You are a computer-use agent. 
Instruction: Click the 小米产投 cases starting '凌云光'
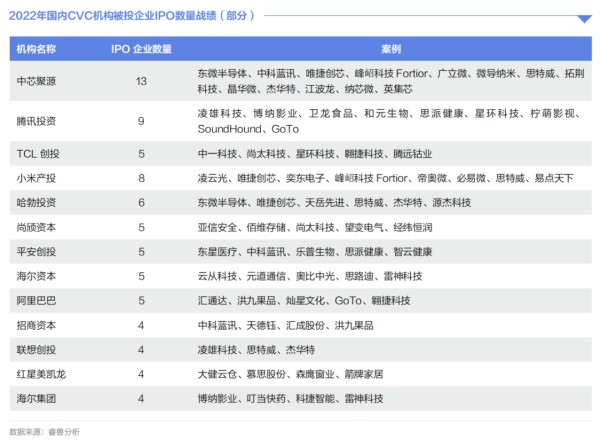(386, 178)
